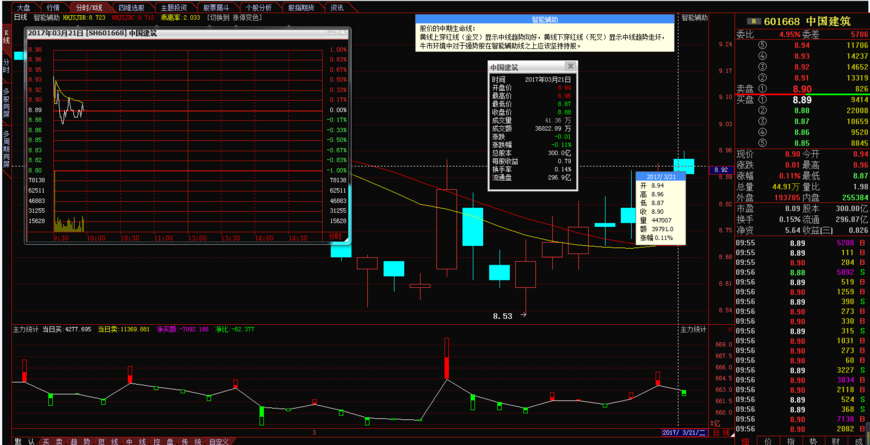Close the 中国建筑 data info box
The image size is (870, 445).
[570, 67]
